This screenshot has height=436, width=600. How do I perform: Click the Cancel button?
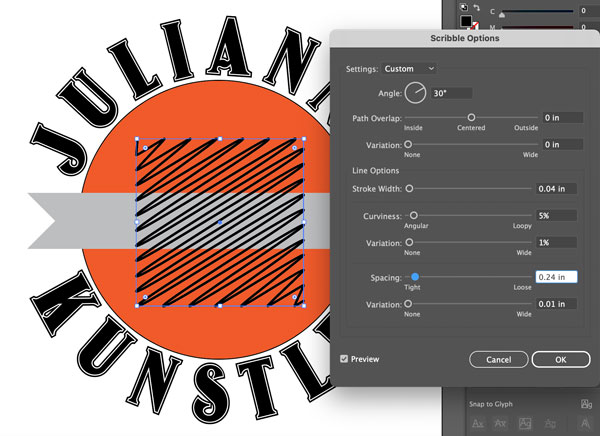click(x=499, y=359)
